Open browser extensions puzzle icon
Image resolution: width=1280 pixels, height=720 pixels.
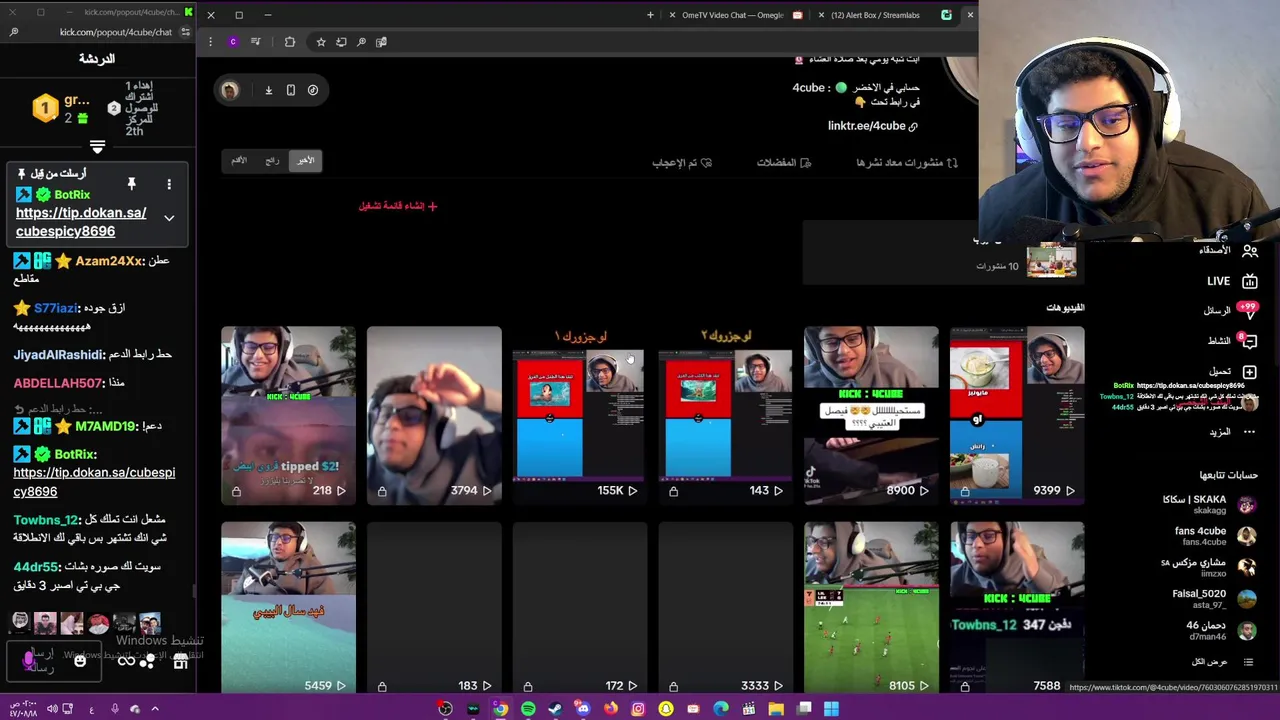[x=290, y=42]
